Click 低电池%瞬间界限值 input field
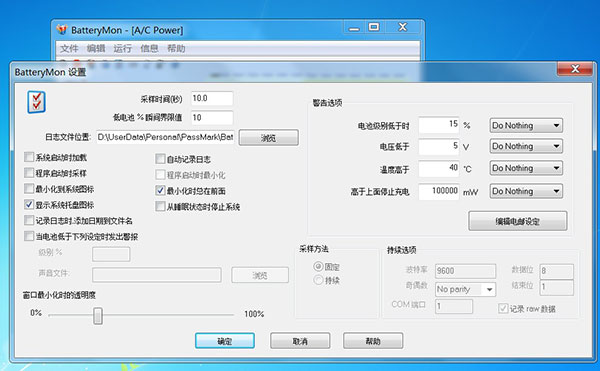Image resolution: width=600 pixels, height=371 pixels. click(x=212, y=117)
